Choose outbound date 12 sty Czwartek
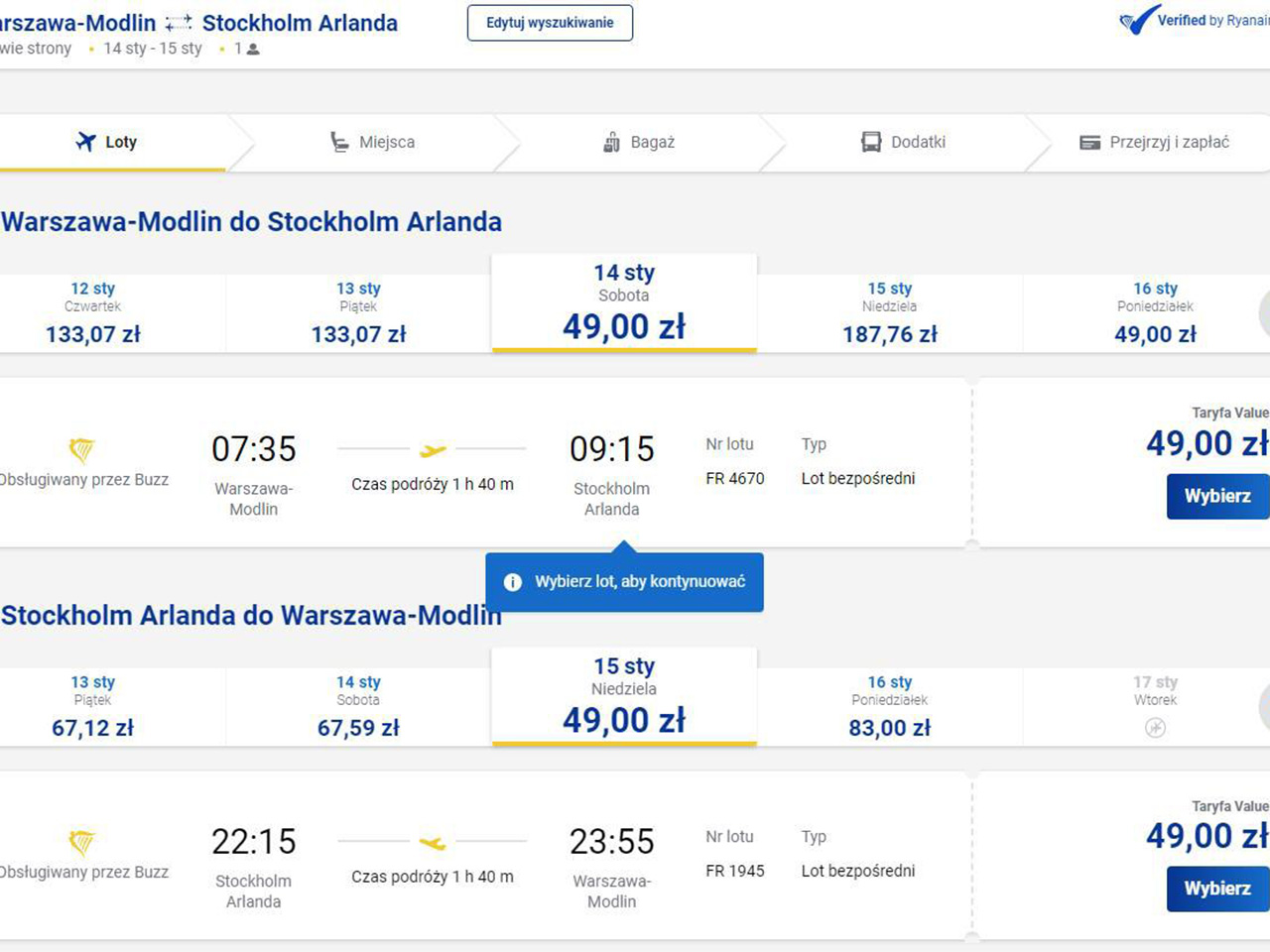 (x=93, y=312)
